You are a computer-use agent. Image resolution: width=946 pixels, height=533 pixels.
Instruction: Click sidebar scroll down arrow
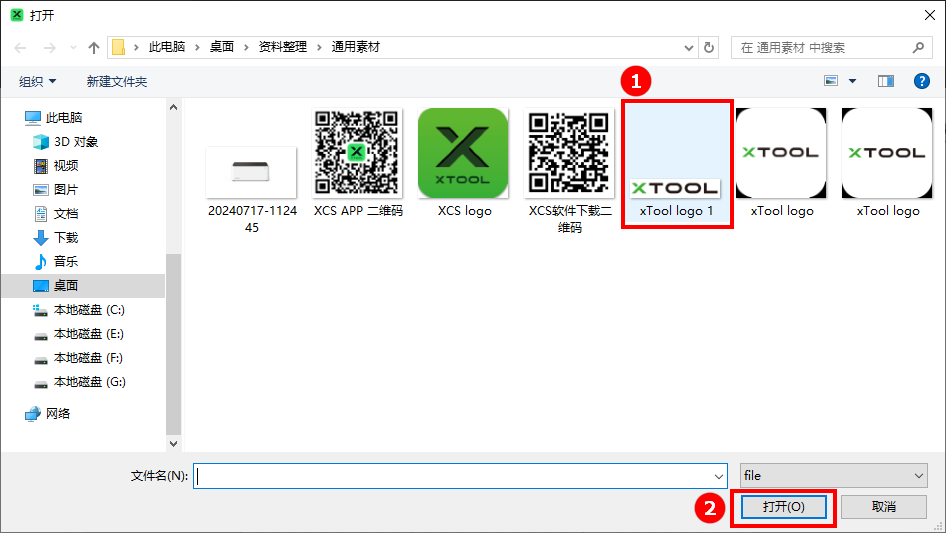tap(173, 444)
